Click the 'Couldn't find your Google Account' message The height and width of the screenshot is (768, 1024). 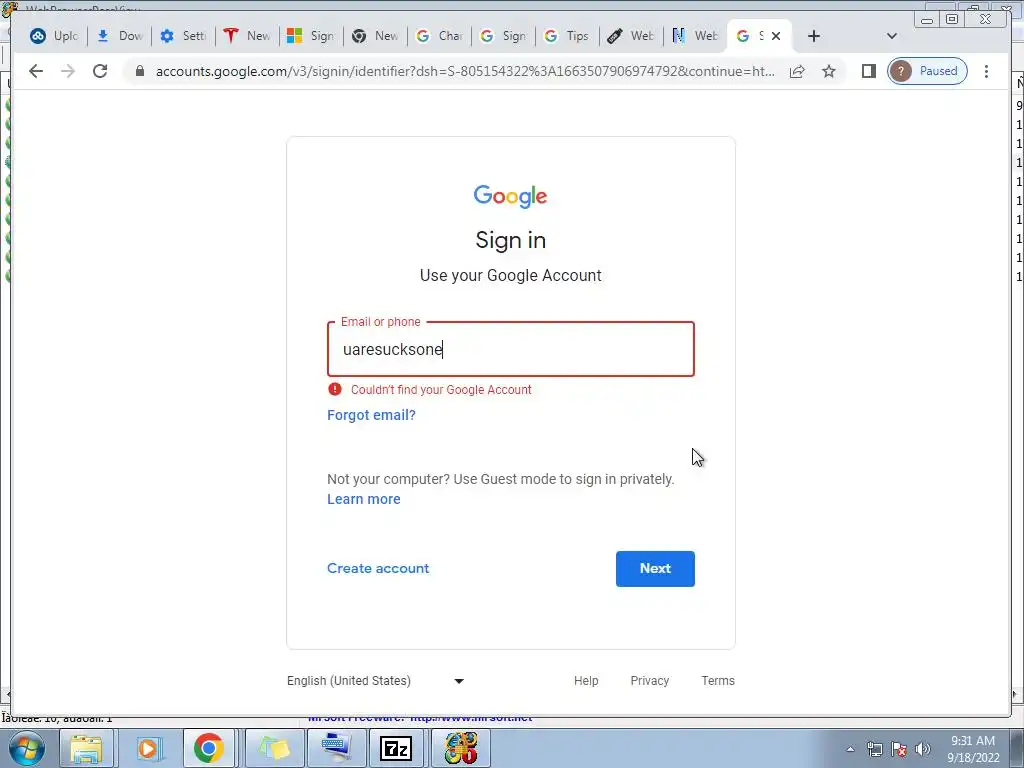point(441,390)
